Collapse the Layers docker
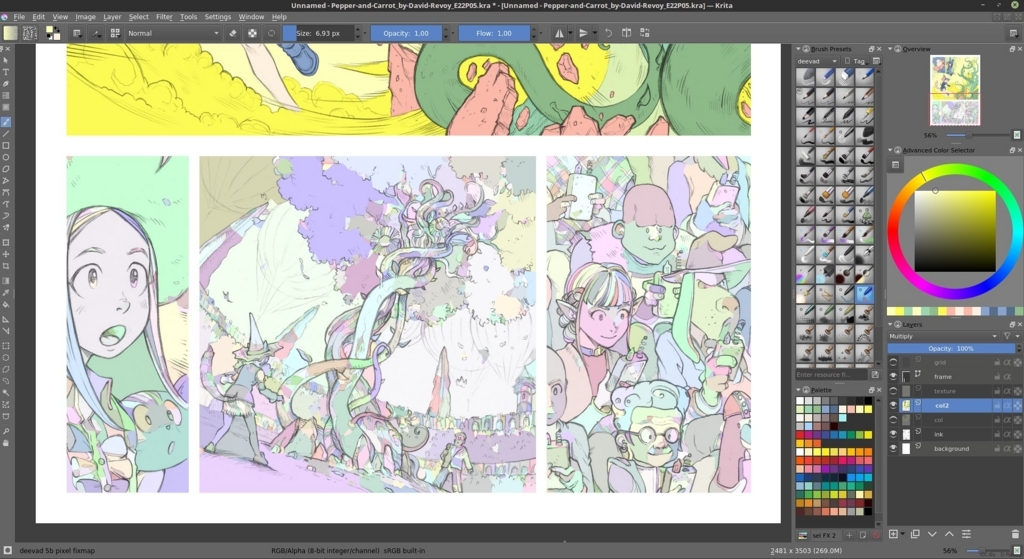Viewport: 1024px width, 559px height. (890, 325)
